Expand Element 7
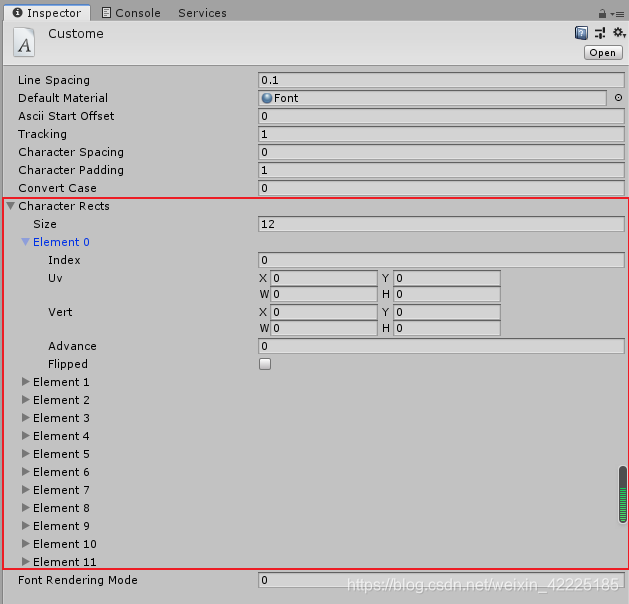Screen dimensions: 629x604 pyautogui.click(x=25, y=490)
